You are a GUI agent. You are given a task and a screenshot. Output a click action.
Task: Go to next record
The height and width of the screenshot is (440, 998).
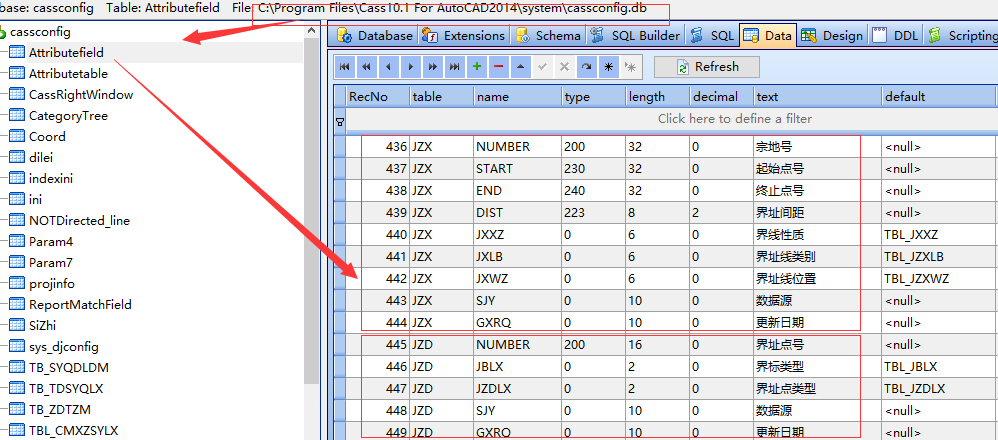[411, 67]
